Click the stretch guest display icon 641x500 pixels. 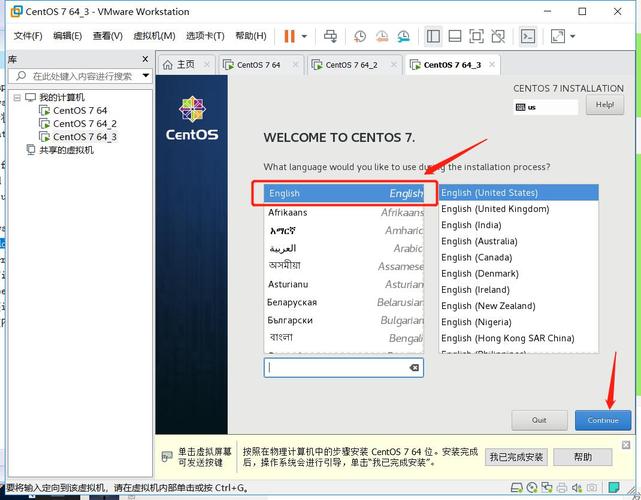[x=558, y=36]
